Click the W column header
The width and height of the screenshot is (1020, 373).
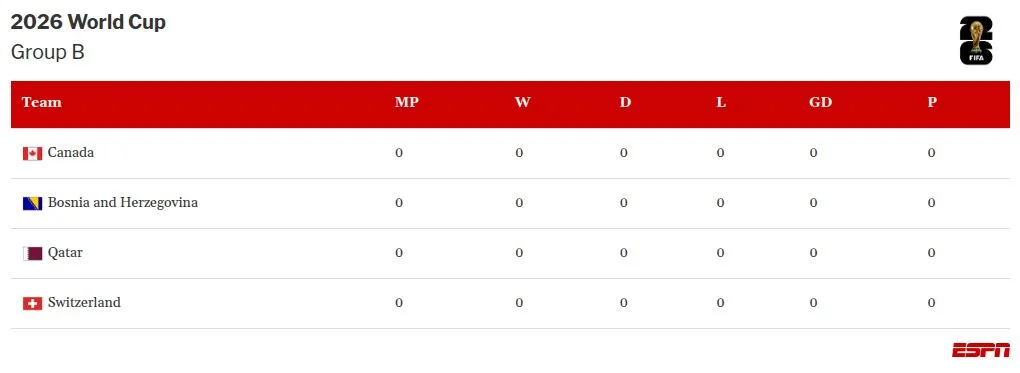click(522, 102)
